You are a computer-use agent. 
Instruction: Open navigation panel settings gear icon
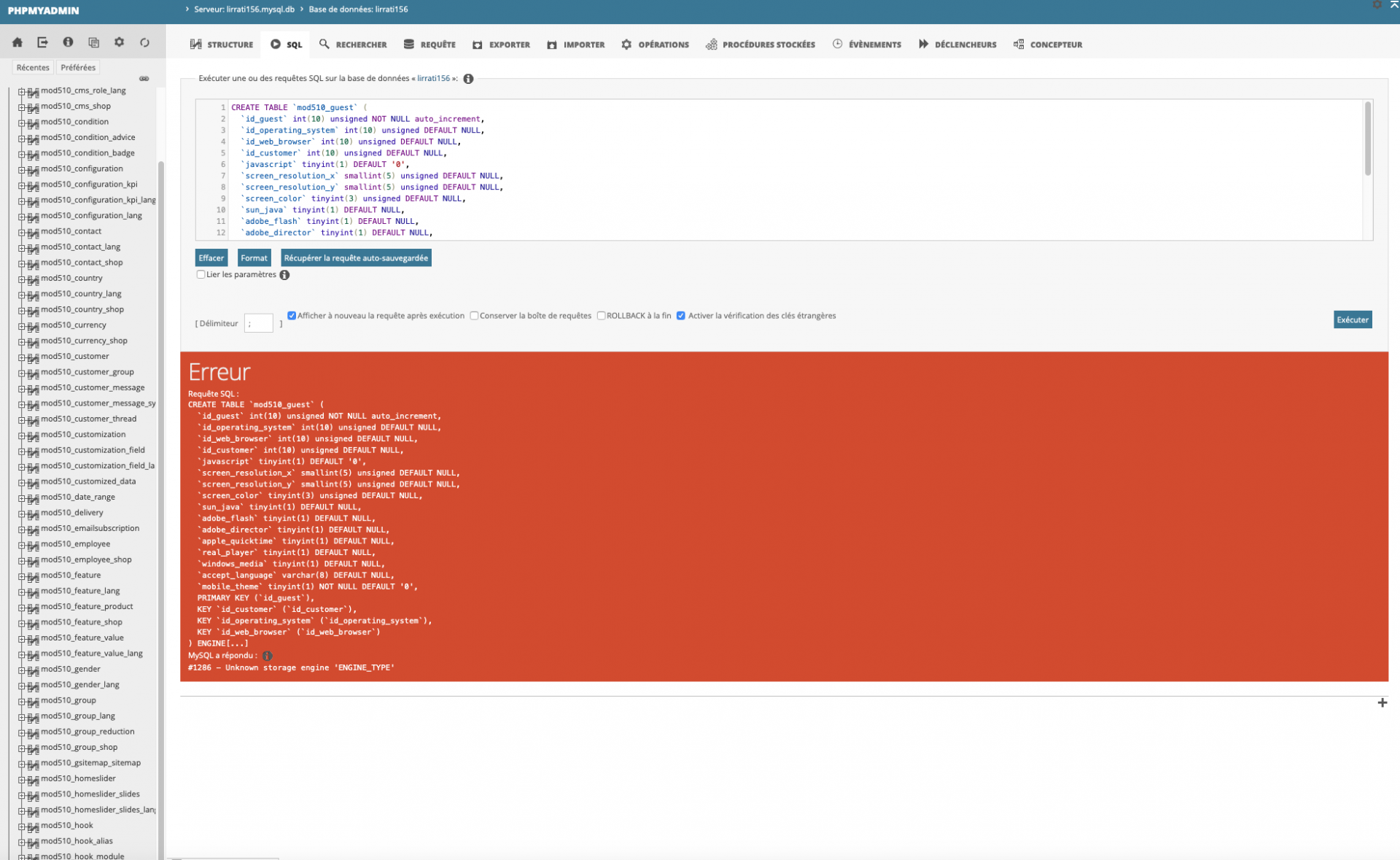[119, 42]
